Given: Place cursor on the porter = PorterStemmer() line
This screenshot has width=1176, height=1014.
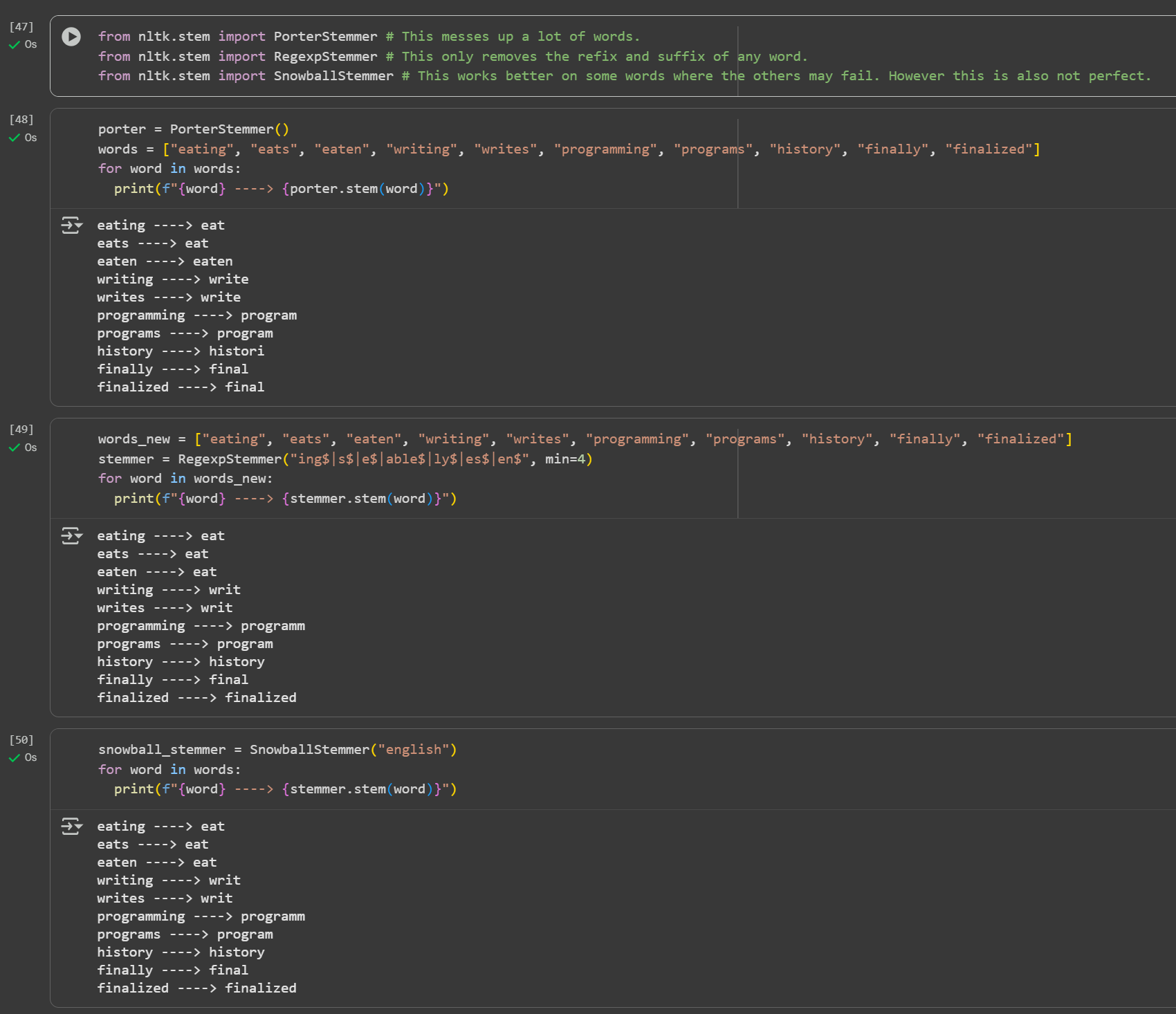Looking at the screenshot, I should click(x=194, y=129).
